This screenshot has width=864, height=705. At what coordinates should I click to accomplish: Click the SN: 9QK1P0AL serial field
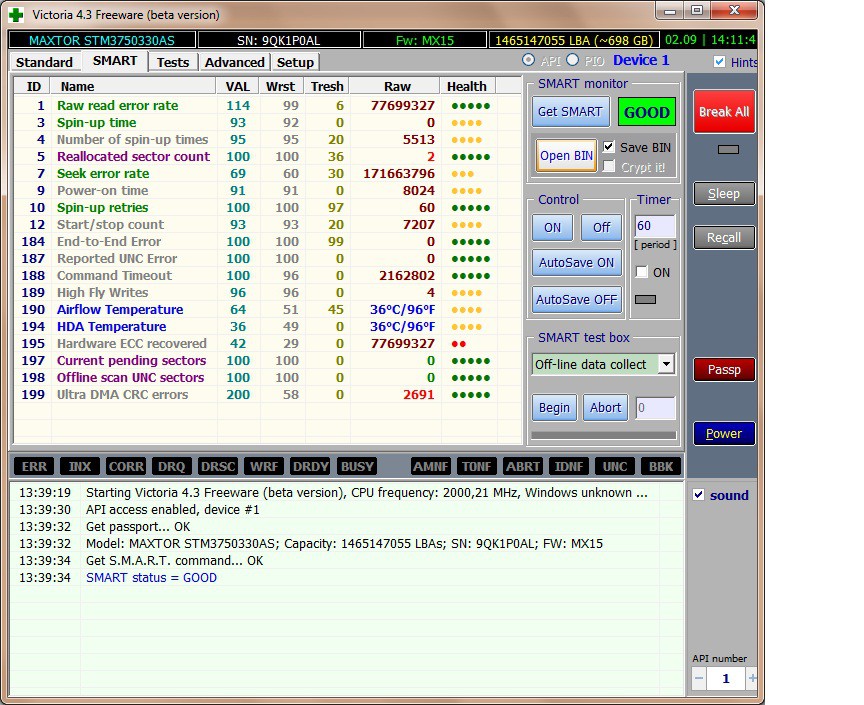[x=279, y=40]
